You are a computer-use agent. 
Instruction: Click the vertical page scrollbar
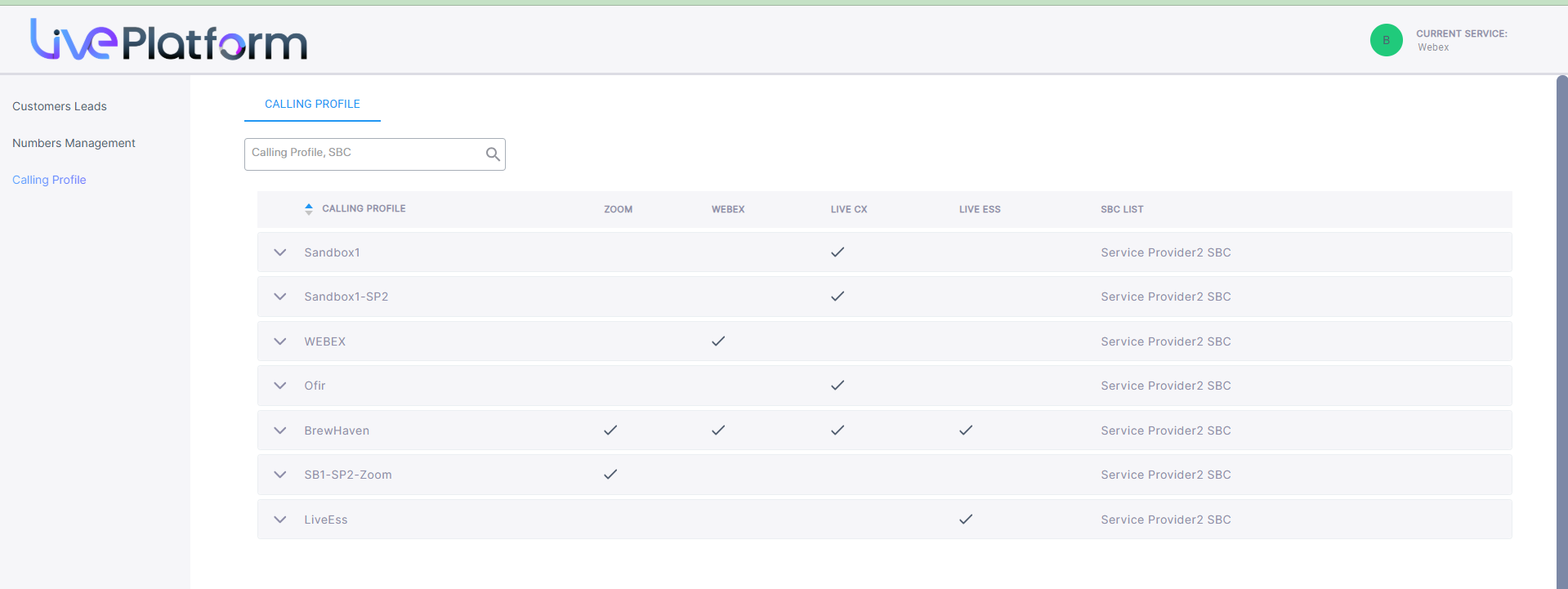click(1561, 332)
